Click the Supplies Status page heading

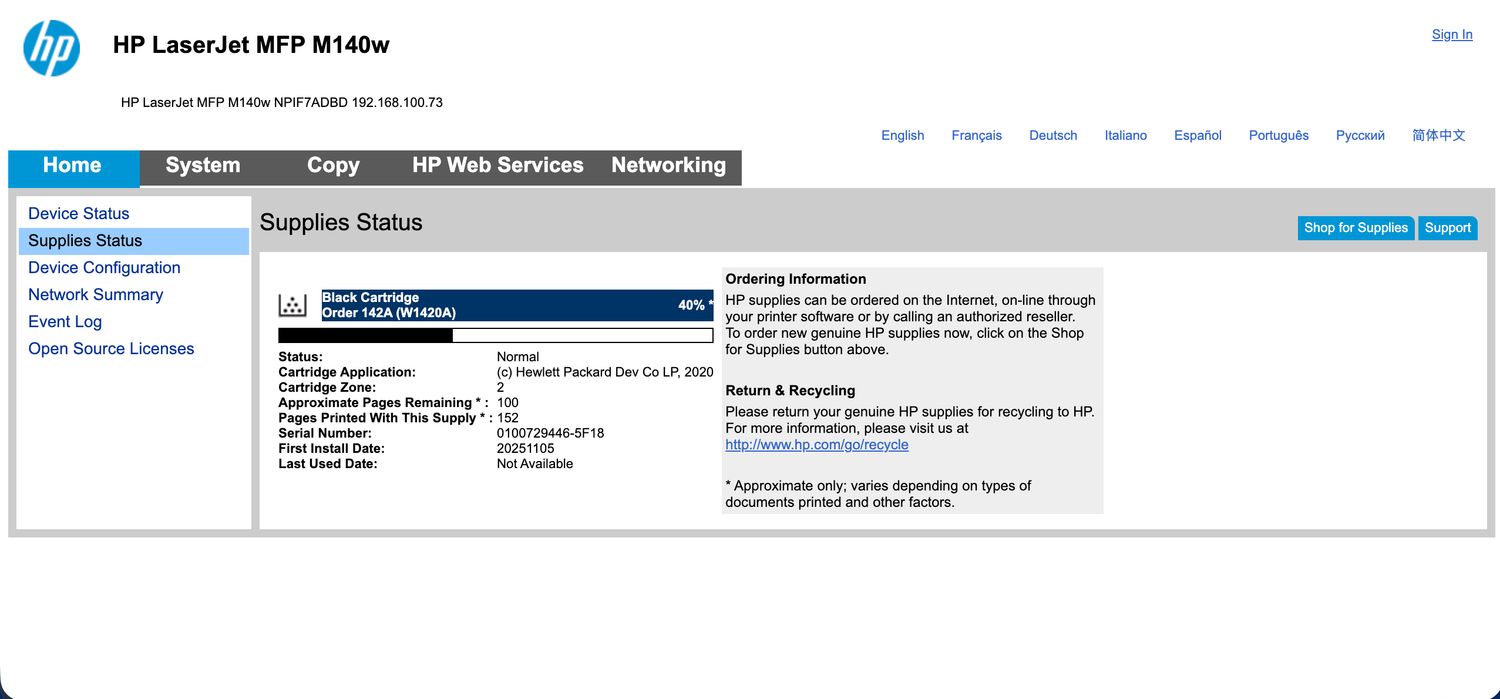pyautogui.click(x=341, y=223)
